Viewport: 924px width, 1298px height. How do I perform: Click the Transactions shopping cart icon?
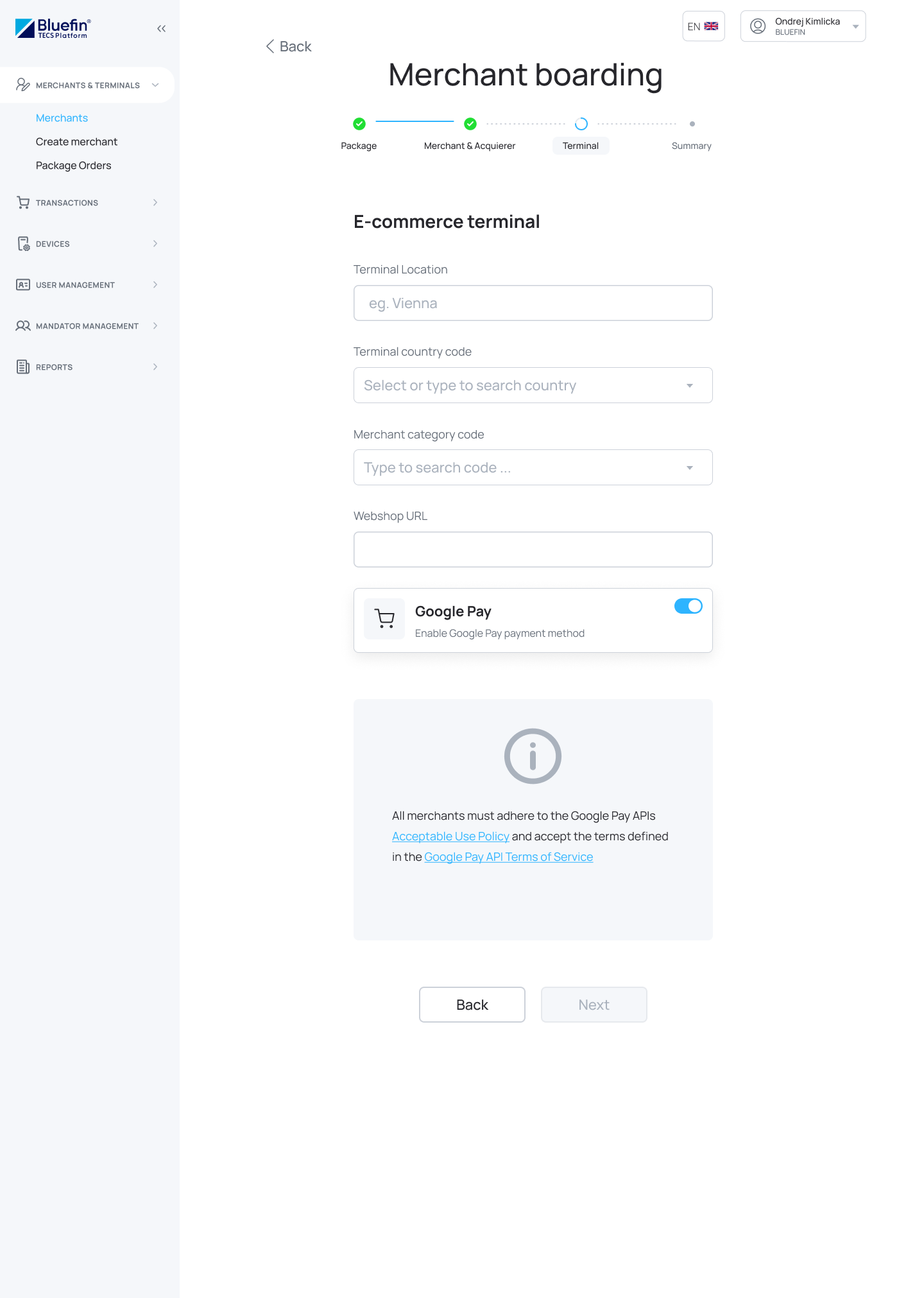22,202
